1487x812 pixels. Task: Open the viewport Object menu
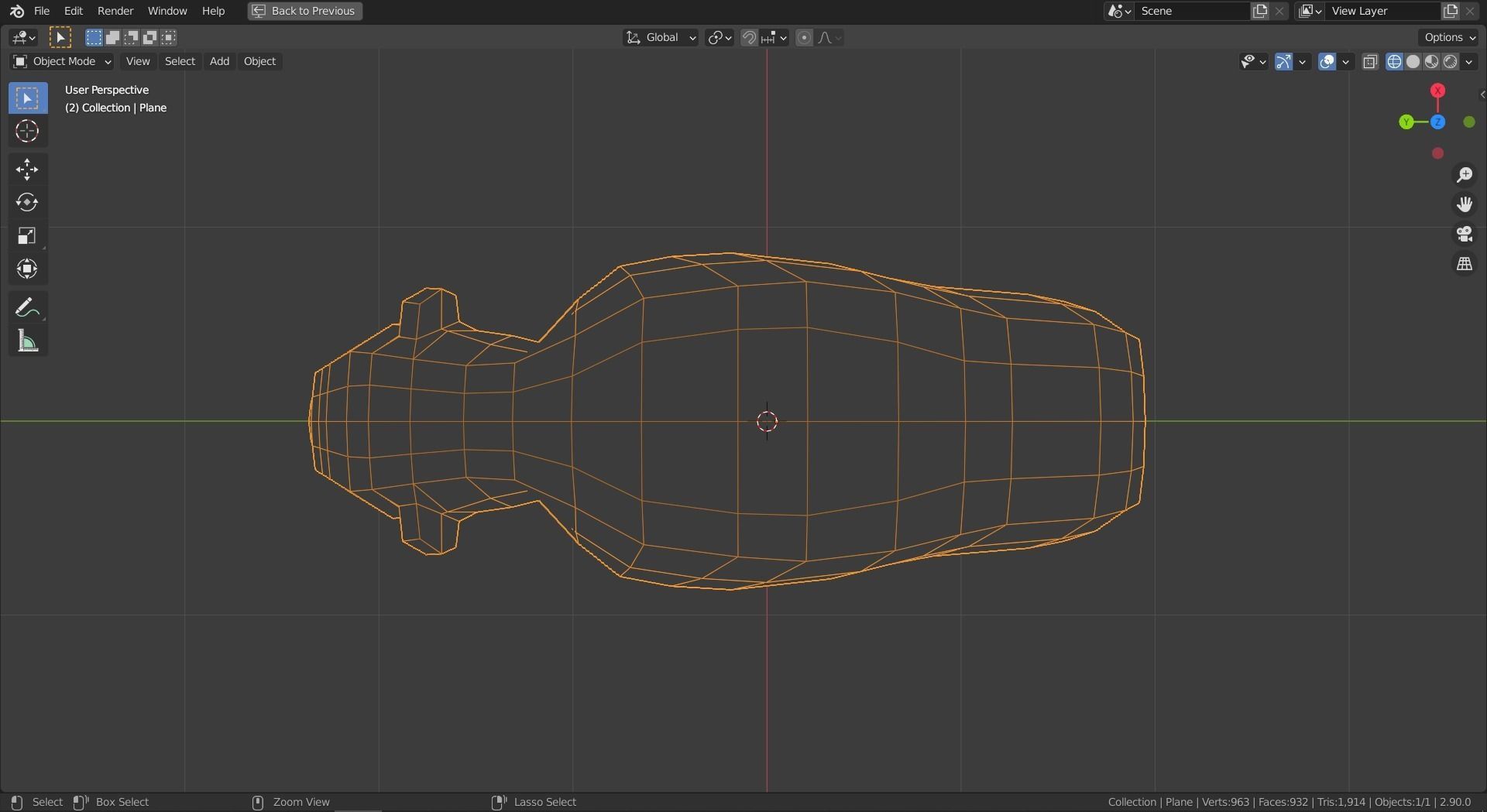(x=259, y=62)
